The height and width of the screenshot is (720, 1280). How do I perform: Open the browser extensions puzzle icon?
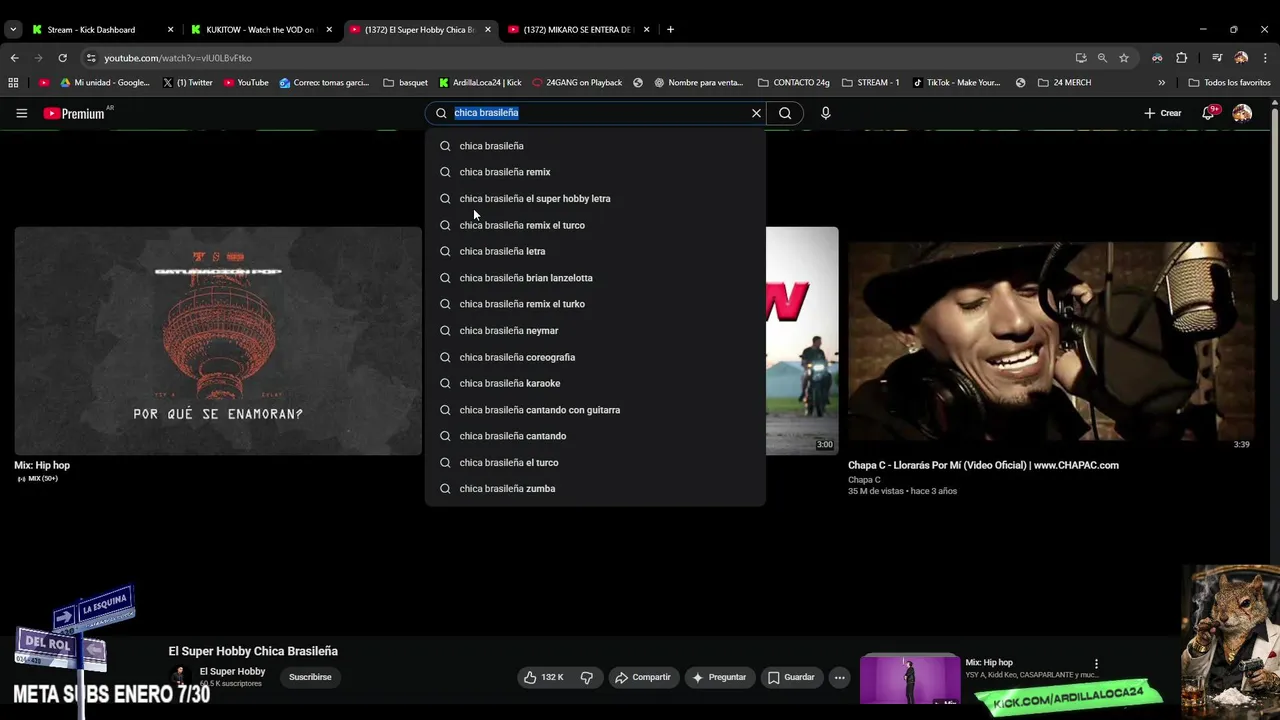(1181, 58)
